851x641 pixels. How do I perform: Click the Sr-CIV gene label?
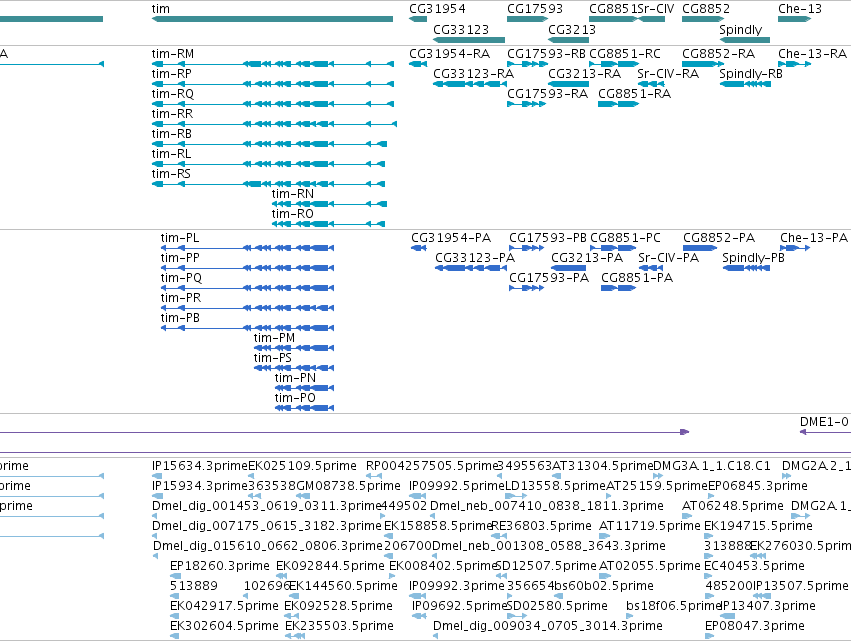pyautogui.click(x=656, y=9)
